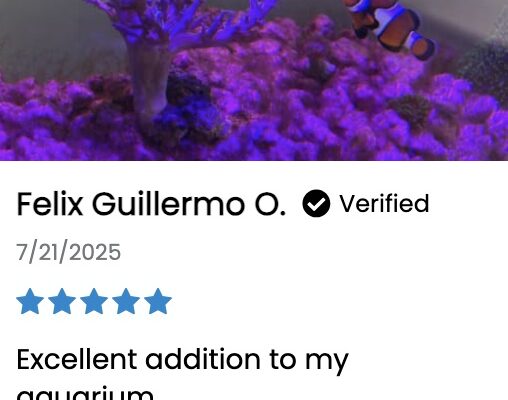Click the partially visible word 'aquarium'
The image size is (508, 400).
(x=85, y=393)
